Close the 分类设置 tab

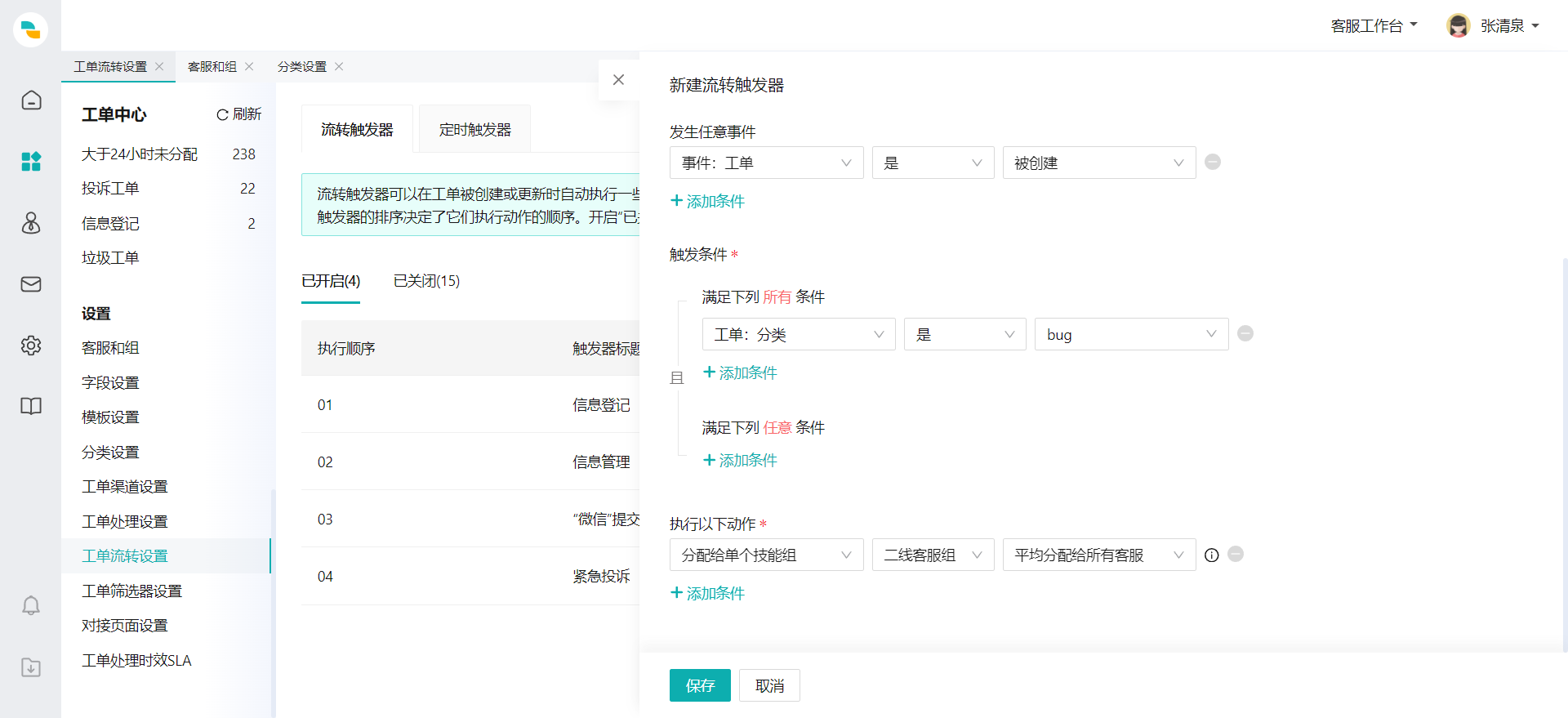coord(339,66)
